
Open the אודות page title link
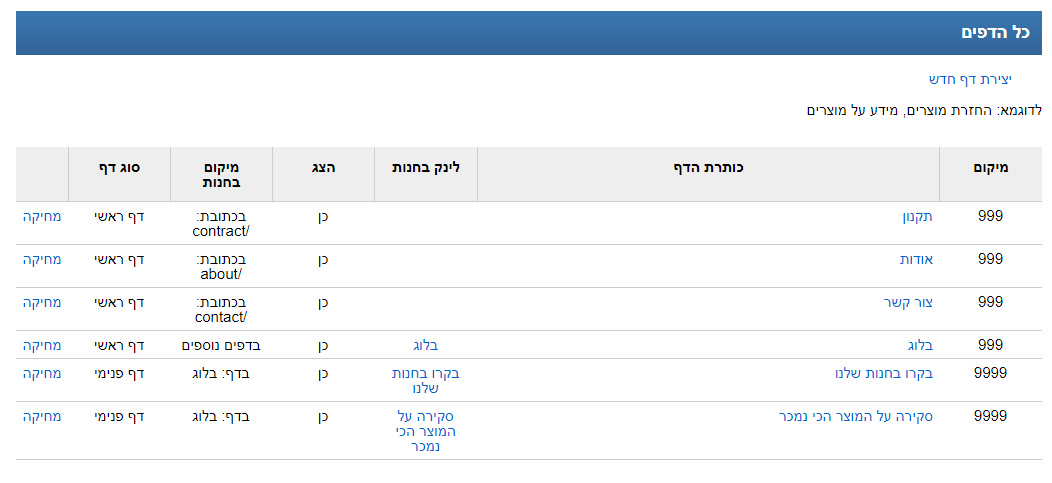(916, 259)
